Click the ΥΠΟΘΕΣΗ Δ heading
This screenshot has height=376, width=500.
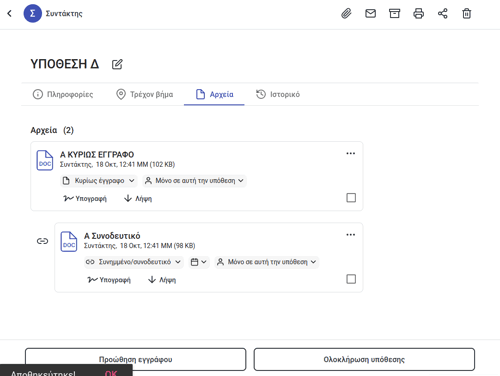point(65,64)
